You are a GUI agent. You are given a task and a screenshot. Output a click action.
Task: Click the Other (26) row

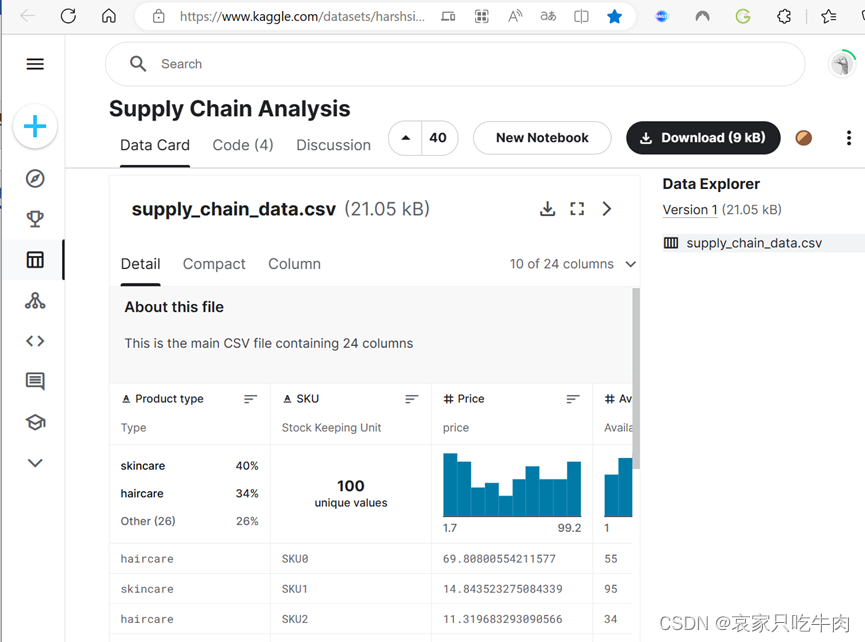(189, 521)
